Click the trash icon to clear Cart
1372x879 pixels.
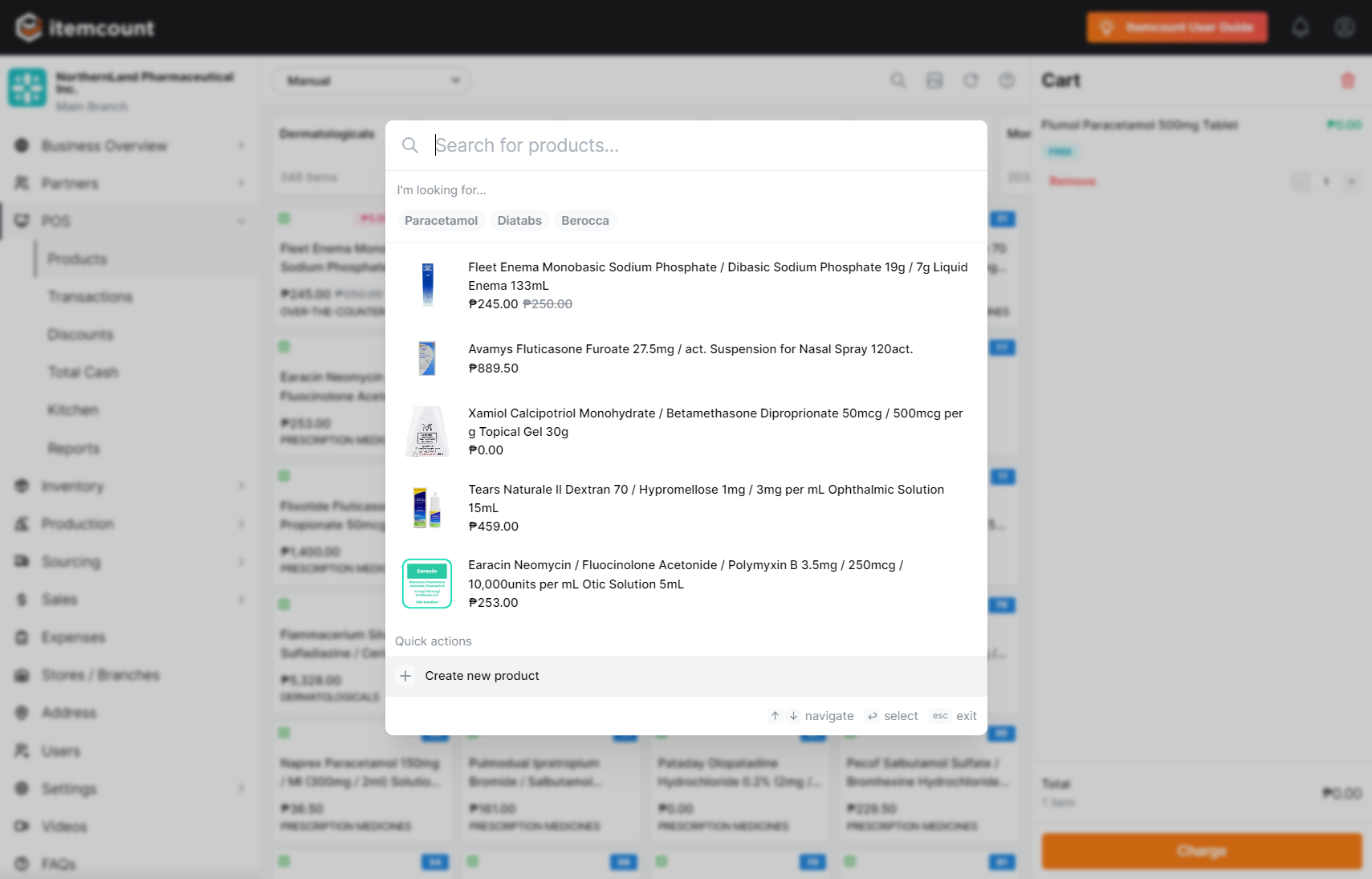click(x=1348, y=80)
